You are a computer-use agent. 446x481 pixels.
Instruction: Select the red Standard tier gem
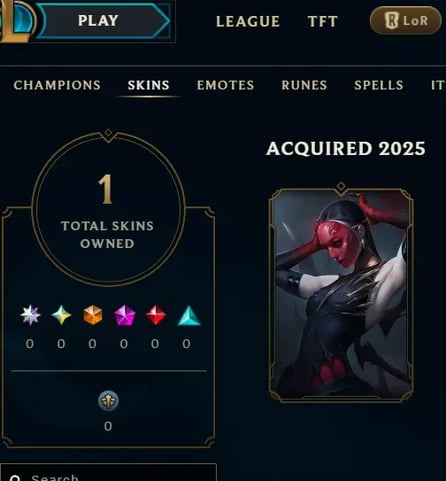click(x=156, y=315)
